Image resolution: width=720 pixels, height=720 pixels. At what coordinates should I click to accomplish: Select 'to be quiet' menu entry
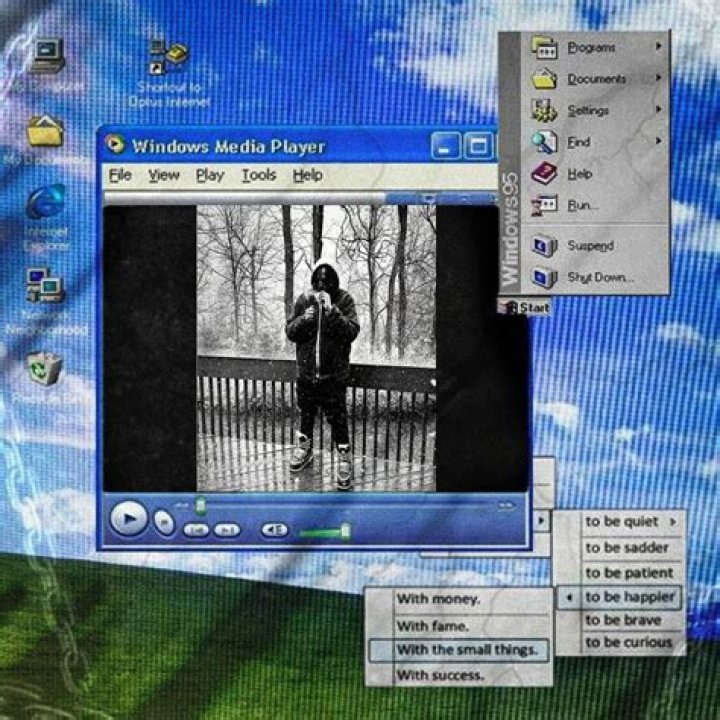coord(622,522)
